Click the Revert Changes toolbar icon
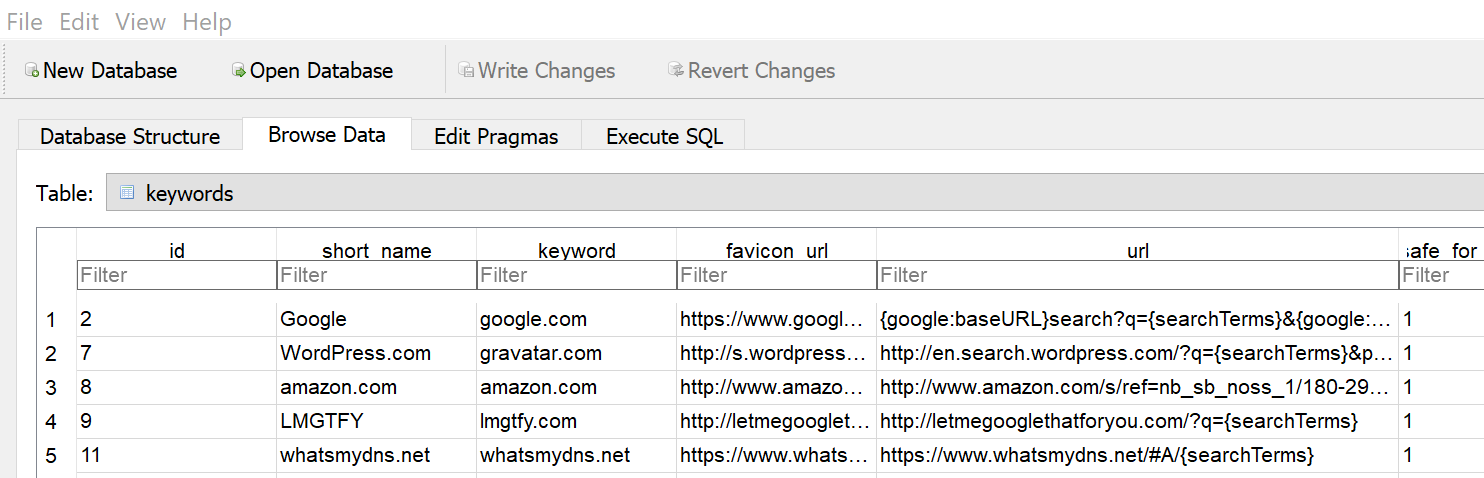The image size is (1484, 478). click(x=676, y=71)
